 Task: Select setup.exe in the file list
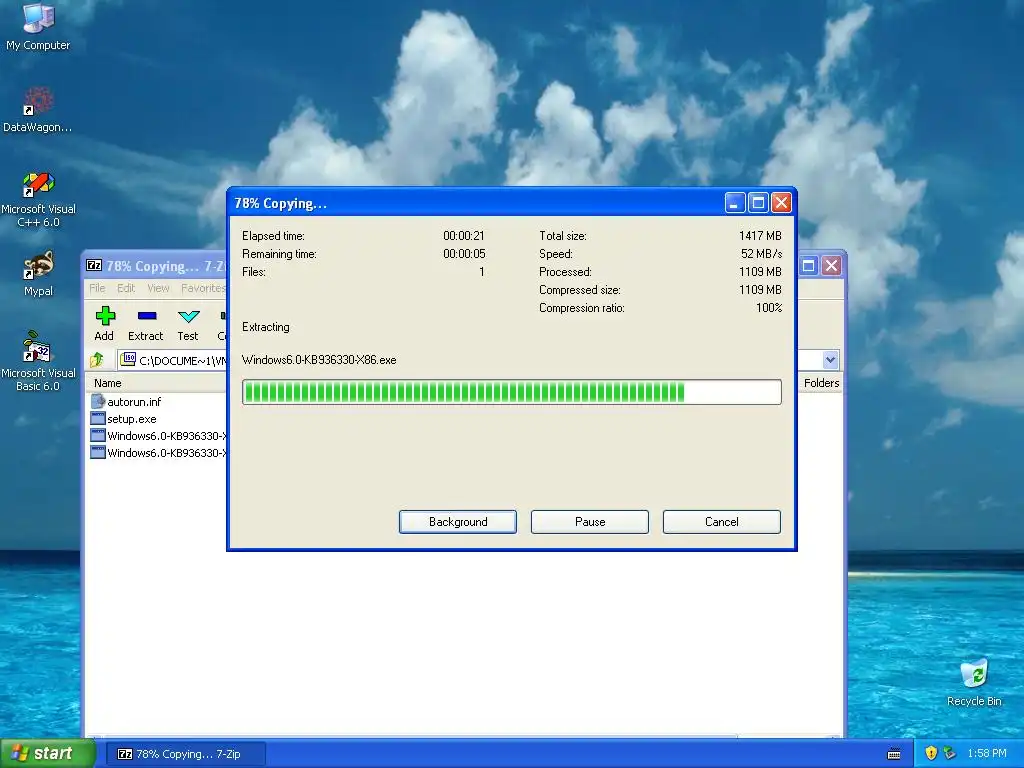(131, 419)
